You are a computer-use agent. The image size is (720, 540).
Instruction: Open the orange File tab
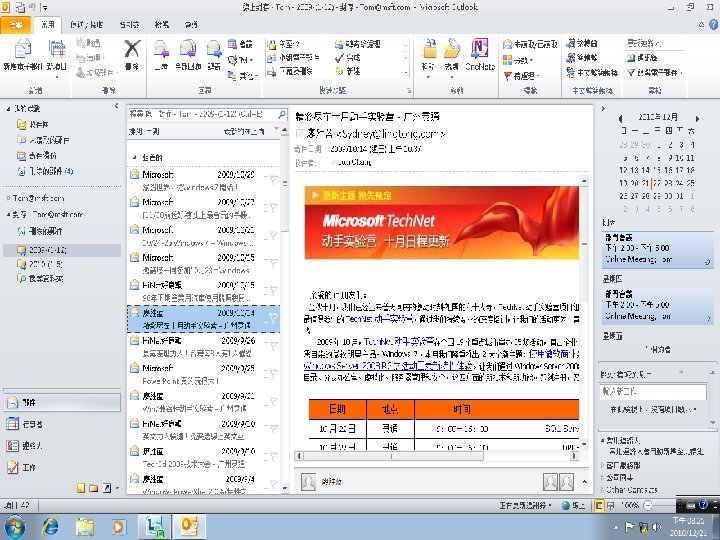pos(16,24)
